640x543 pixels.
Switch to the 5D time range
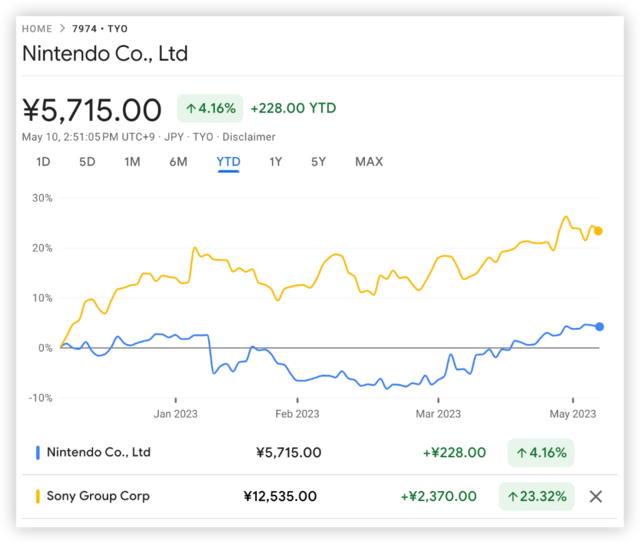click(x=87, y=162)
